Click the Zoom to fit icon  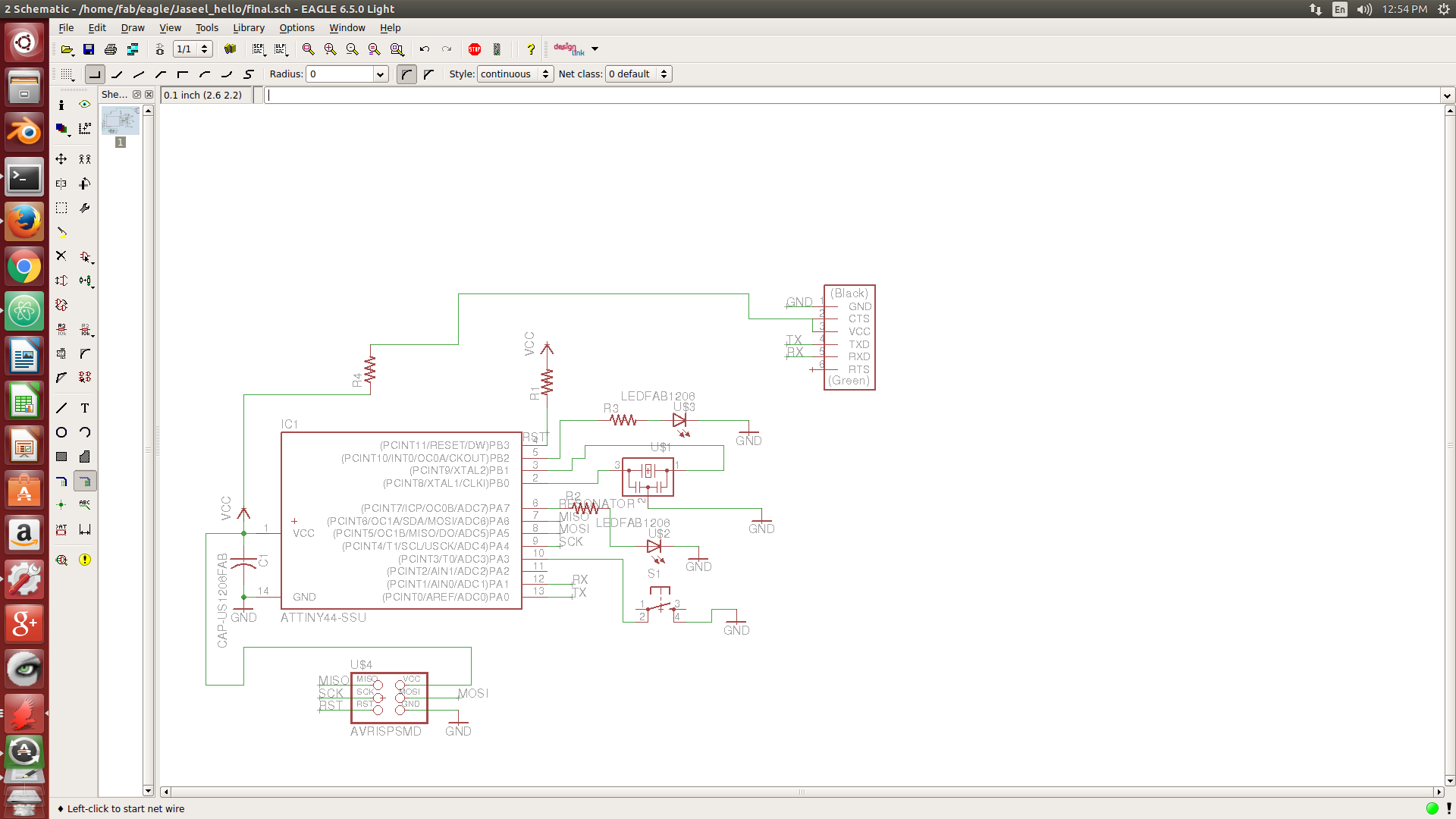click(x=309, y=49)
